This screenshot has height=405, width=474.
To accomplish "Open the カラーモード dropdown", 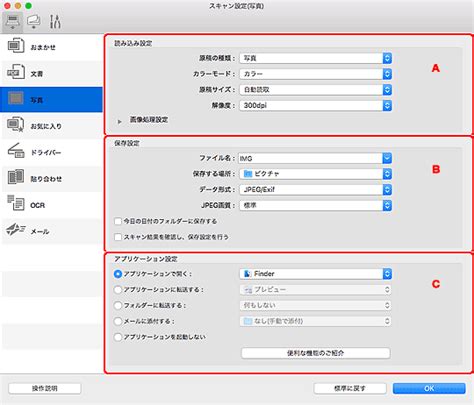I will [315, 74].
